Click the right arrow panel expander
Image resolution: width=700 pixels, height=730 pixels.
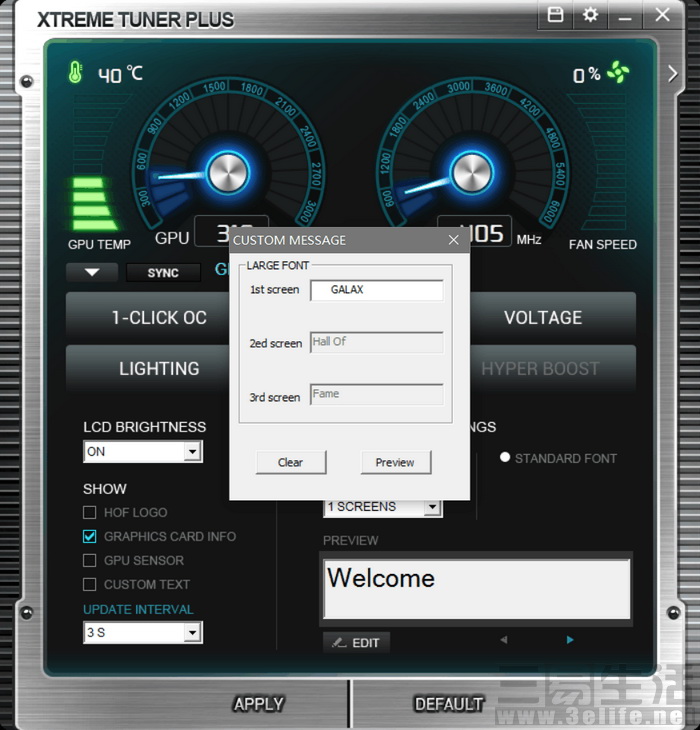673,74
